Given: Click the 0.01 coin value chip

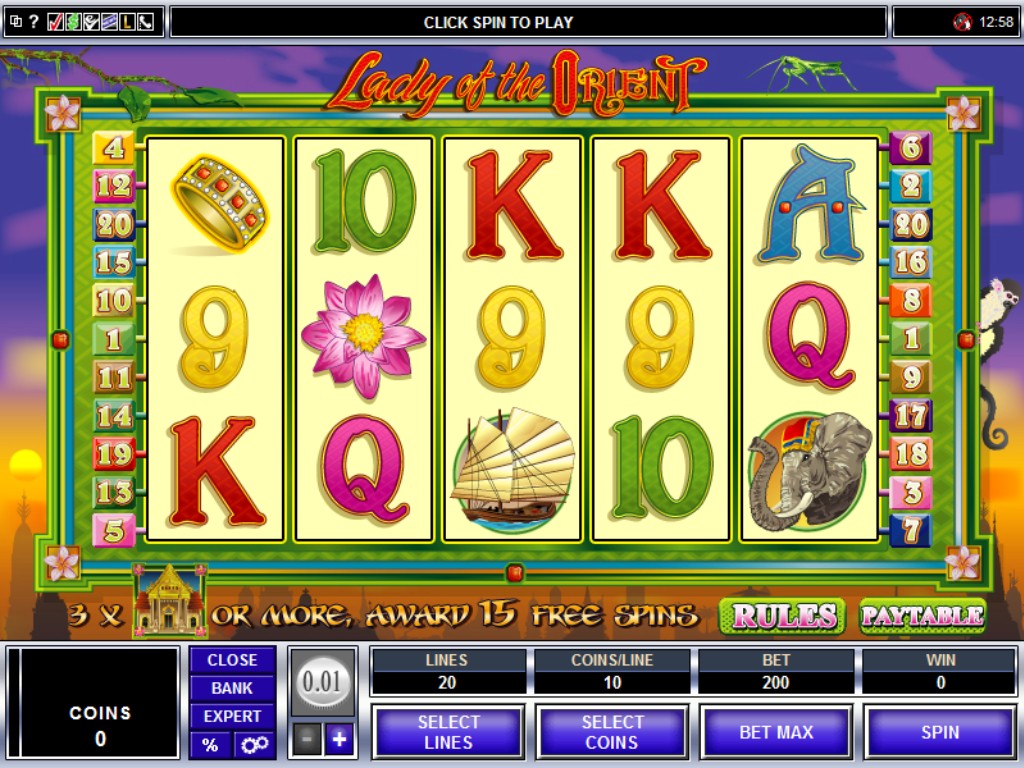Looking at the screenshot, I should click(323, 682).
